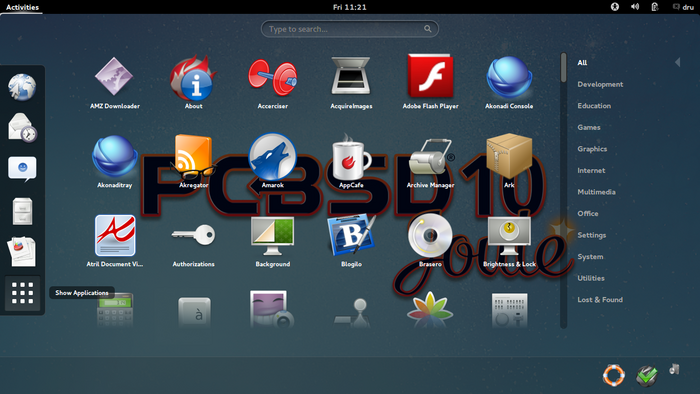Screen dimensions: 700x394
Task: Launch Adobe Flash Player
Action: [x=430, y=76]
